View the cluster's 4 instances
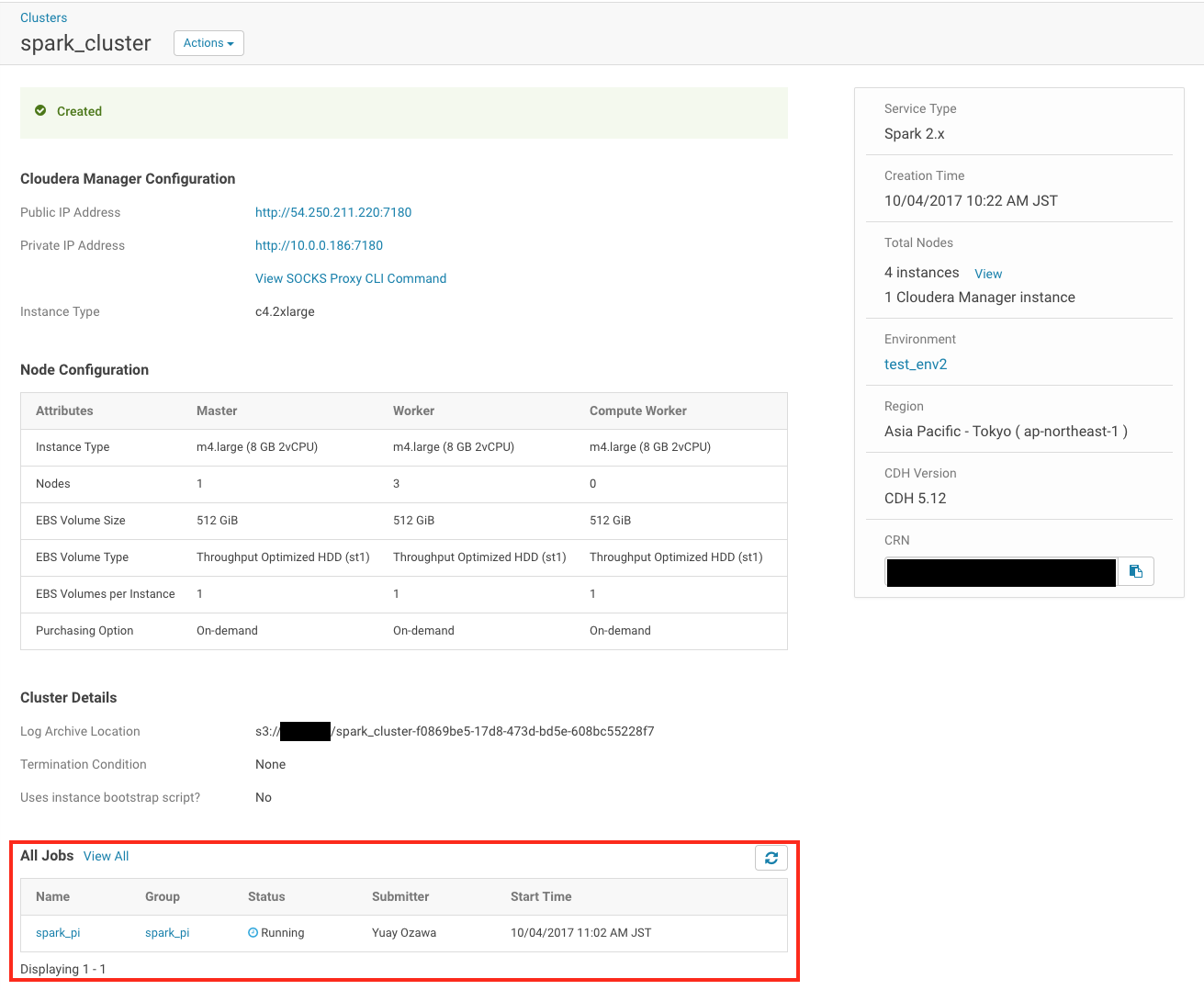Screen dimensions: 1204x990 (x=987, y=273)
